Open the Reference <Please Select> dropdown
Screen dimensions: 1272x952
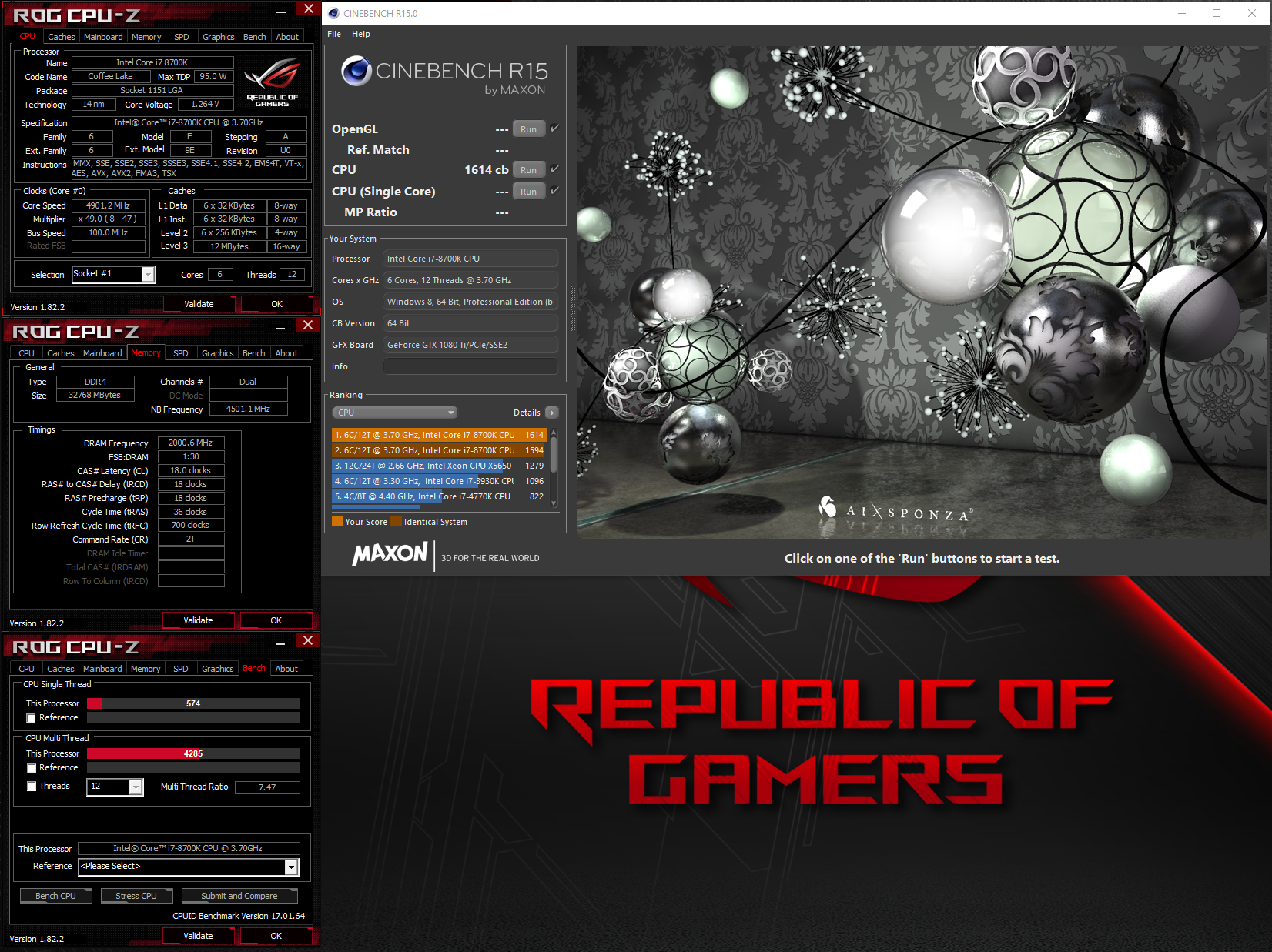291,867
